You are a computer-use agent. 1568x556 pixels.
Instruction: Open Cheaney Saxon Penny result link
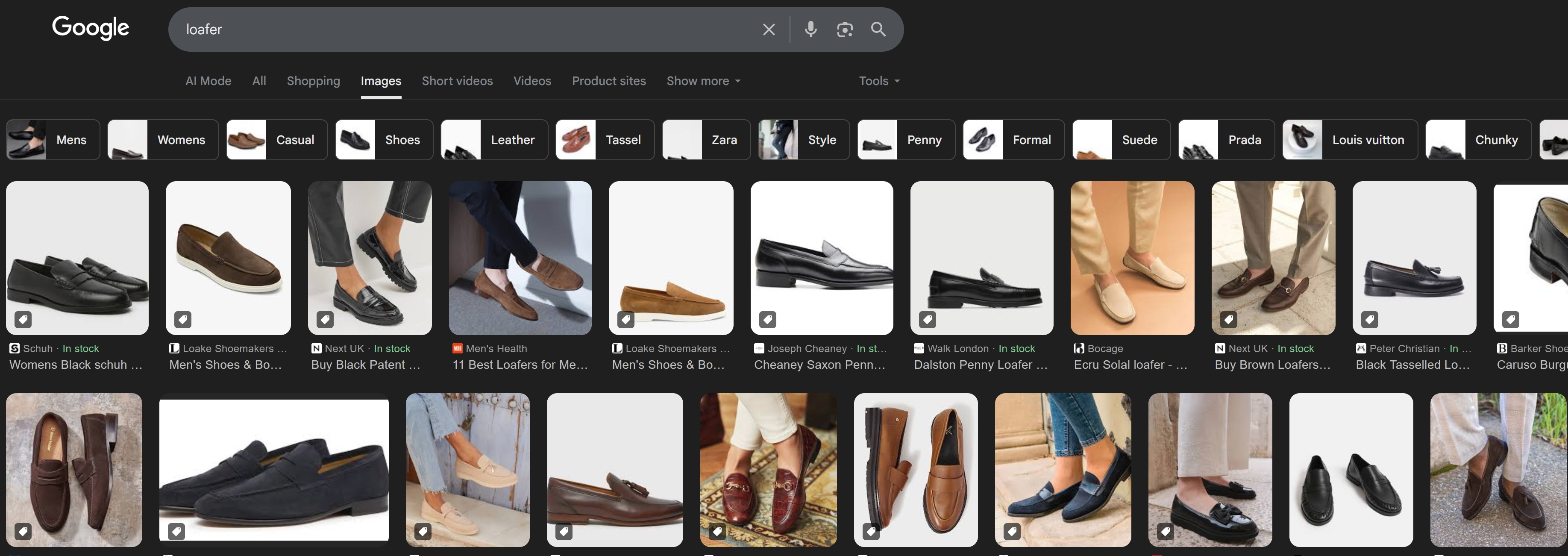click(x=819, y=365)
